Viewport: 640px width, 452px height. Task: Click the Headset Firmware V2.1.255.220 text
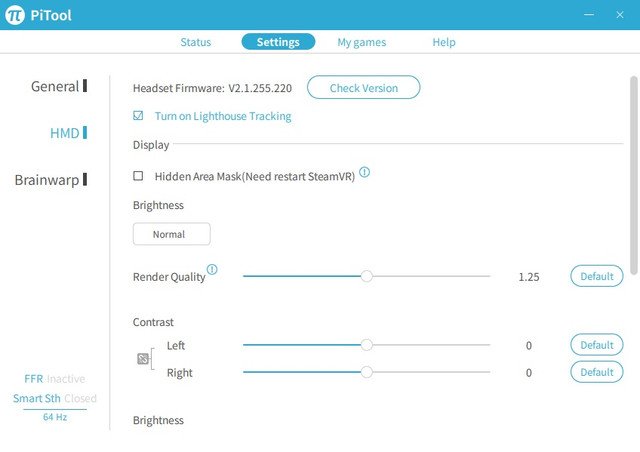click(x=212, y=88)
